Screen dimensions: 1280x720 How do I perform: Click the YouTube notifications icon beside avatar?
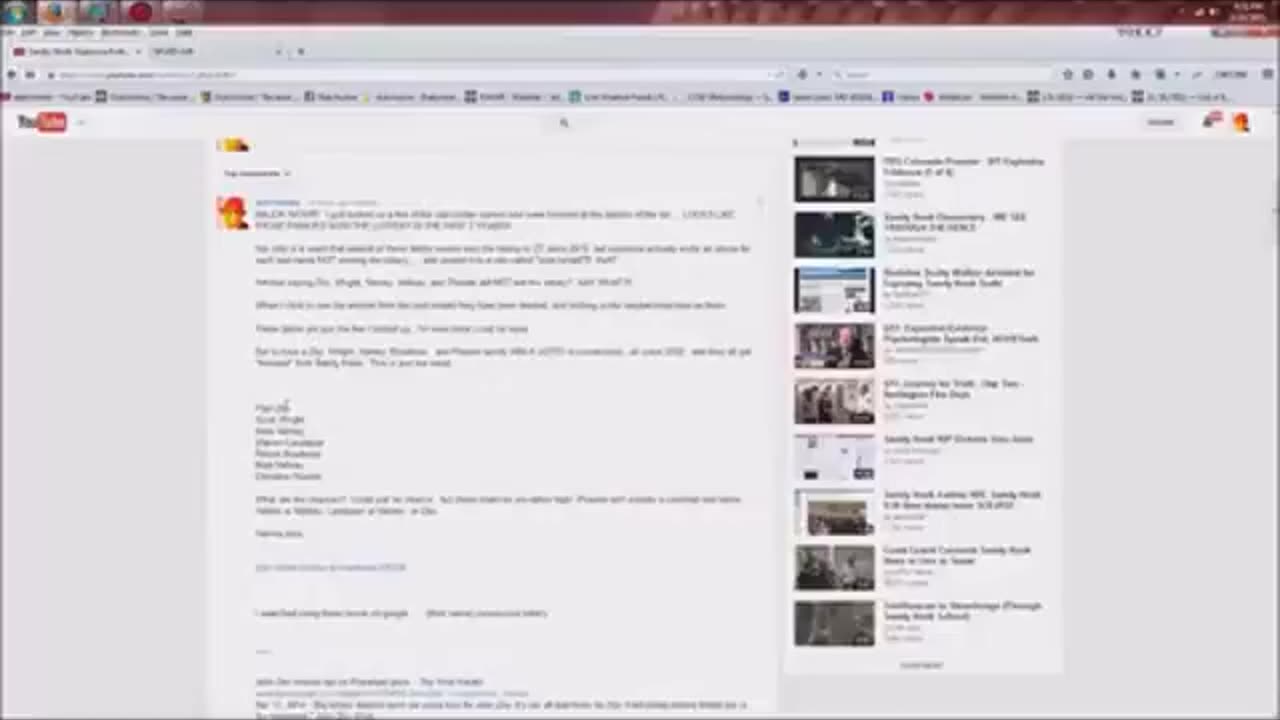tap(1213, 121)
